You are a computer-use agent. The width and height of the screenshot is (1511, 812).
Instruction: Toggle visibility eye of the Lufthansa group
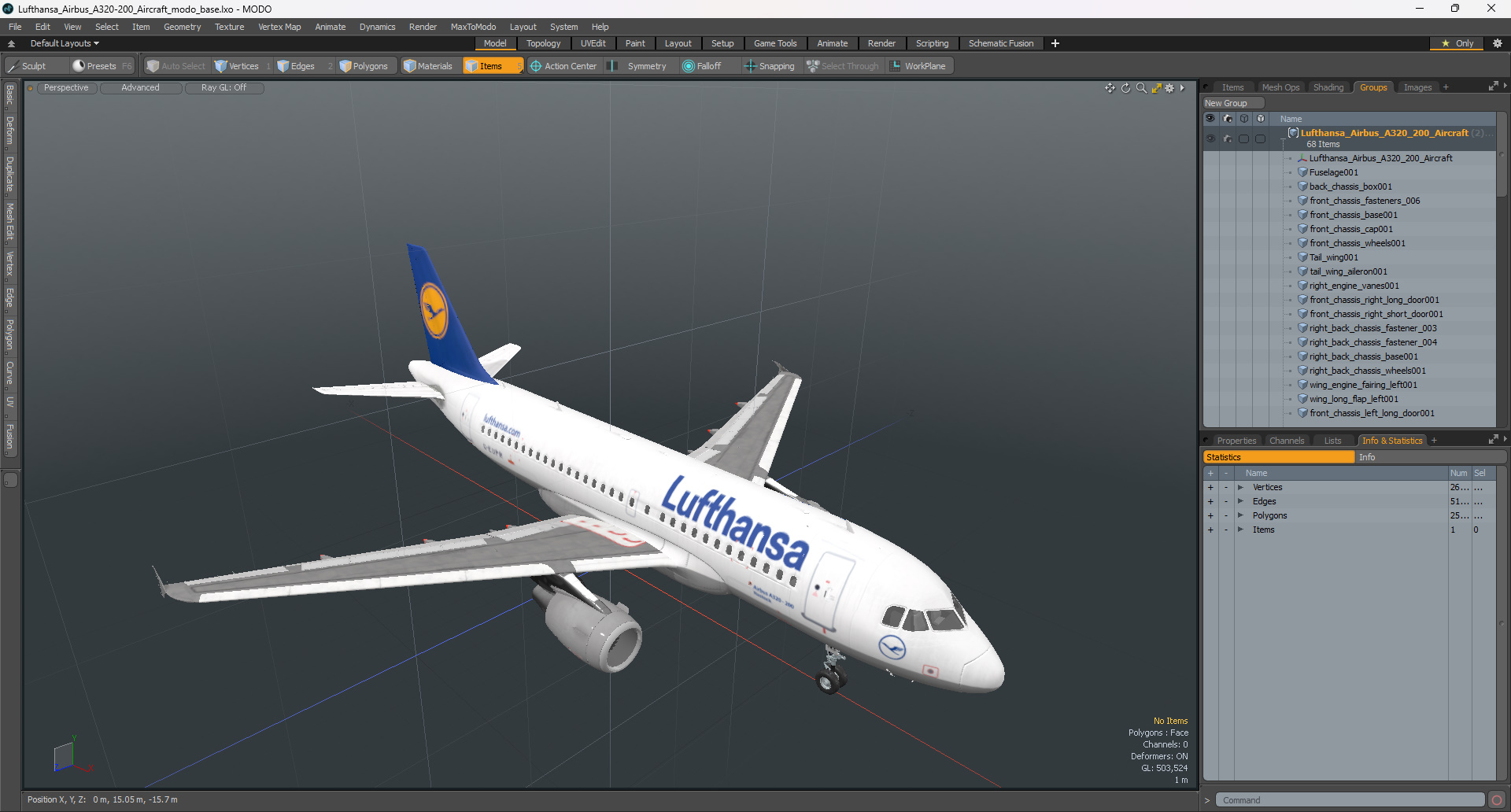pyautogui.click(x=1210, y=138)
